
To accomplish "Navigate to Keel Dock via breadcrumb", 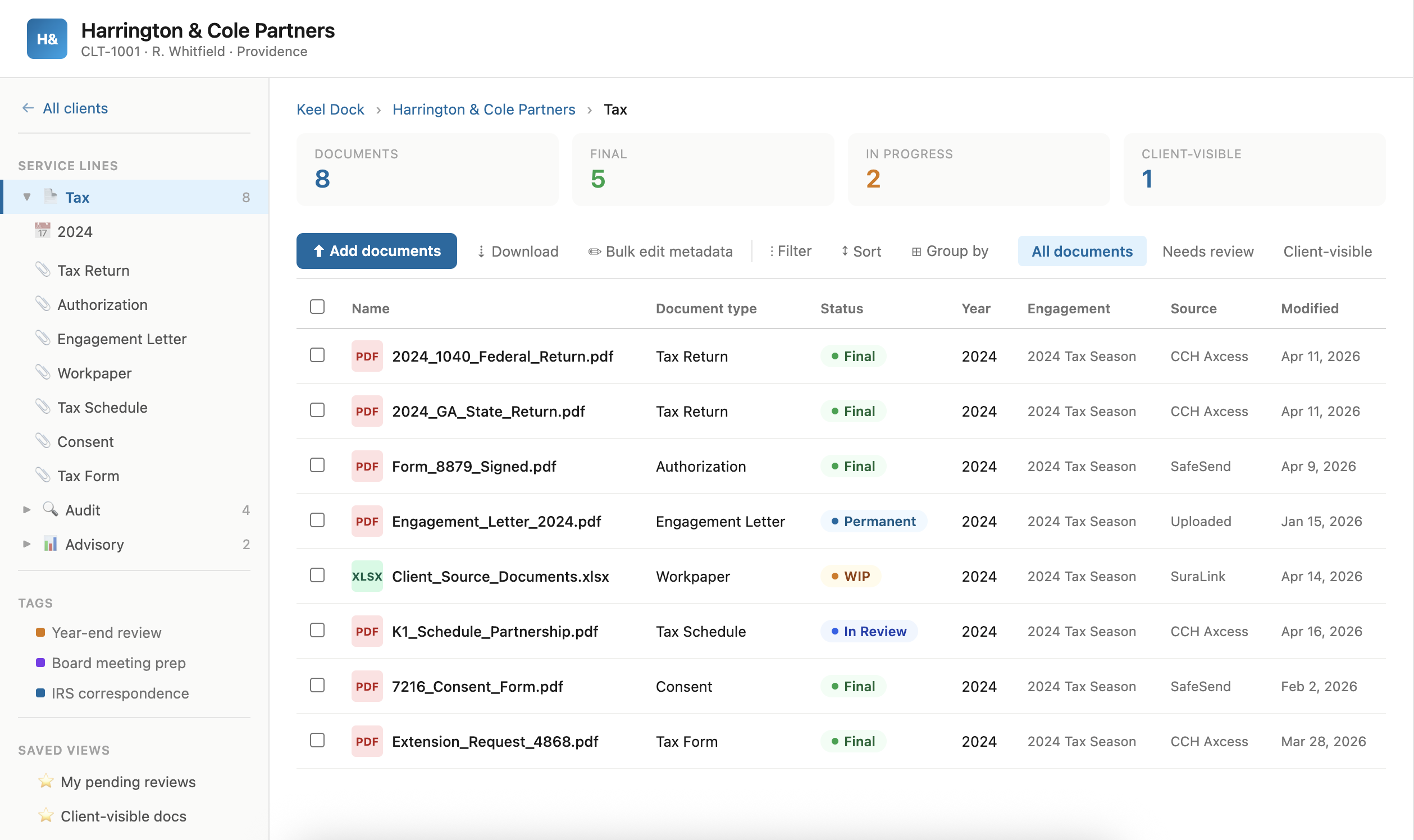I will pos(331,109).
